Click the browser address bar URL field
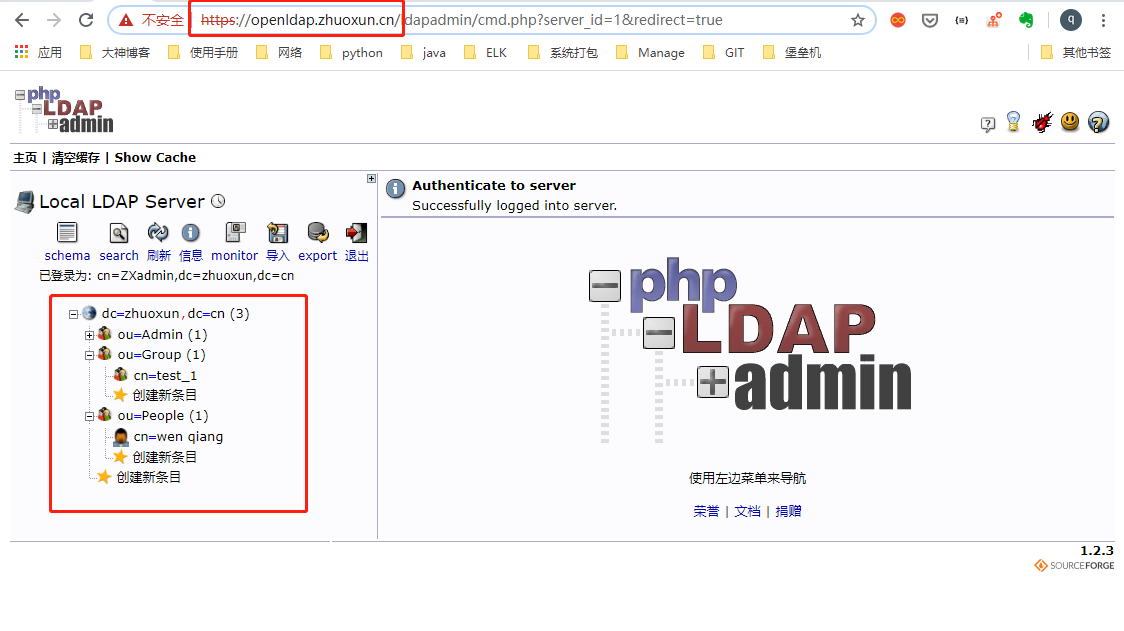The image size is (1124, 631). click(x=450, y=19)
